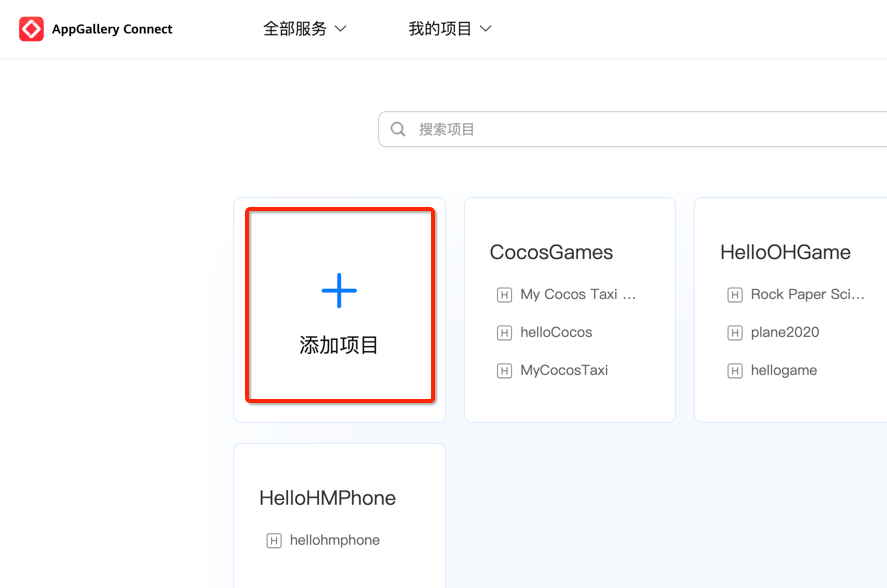Click the plus icon to add a project

[339, 290]
